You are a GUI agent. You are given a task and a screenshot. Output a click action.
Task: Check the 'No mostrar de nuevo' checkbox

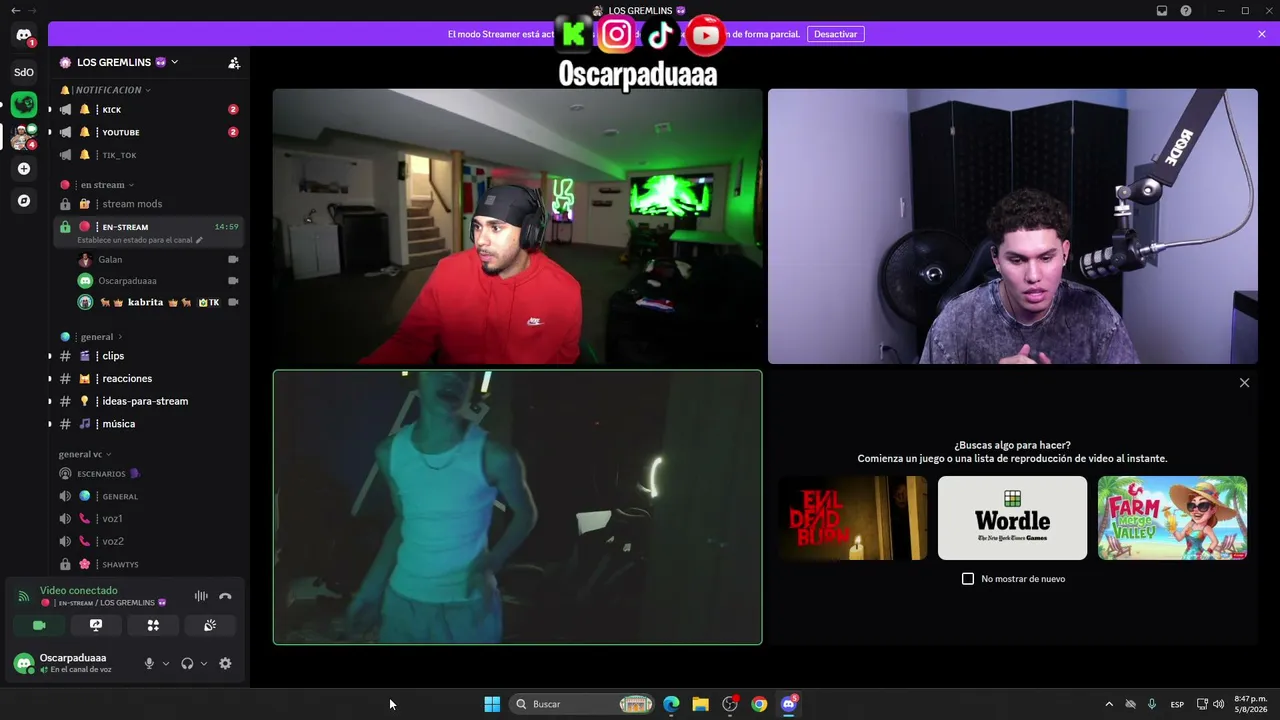coord(968,579)
